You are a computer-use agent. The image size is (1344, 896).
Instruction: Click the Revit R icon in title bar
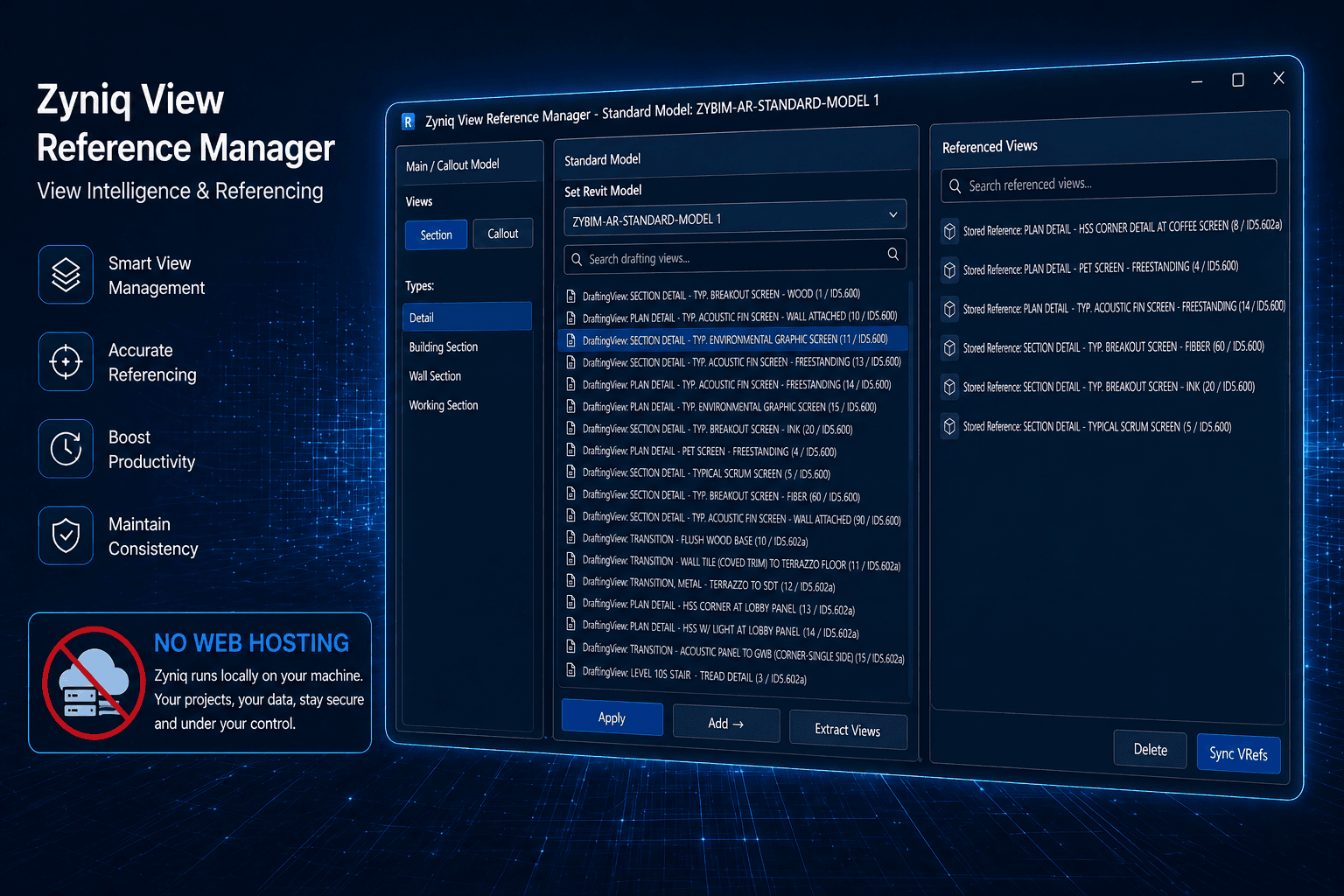(x=408, y=122)
